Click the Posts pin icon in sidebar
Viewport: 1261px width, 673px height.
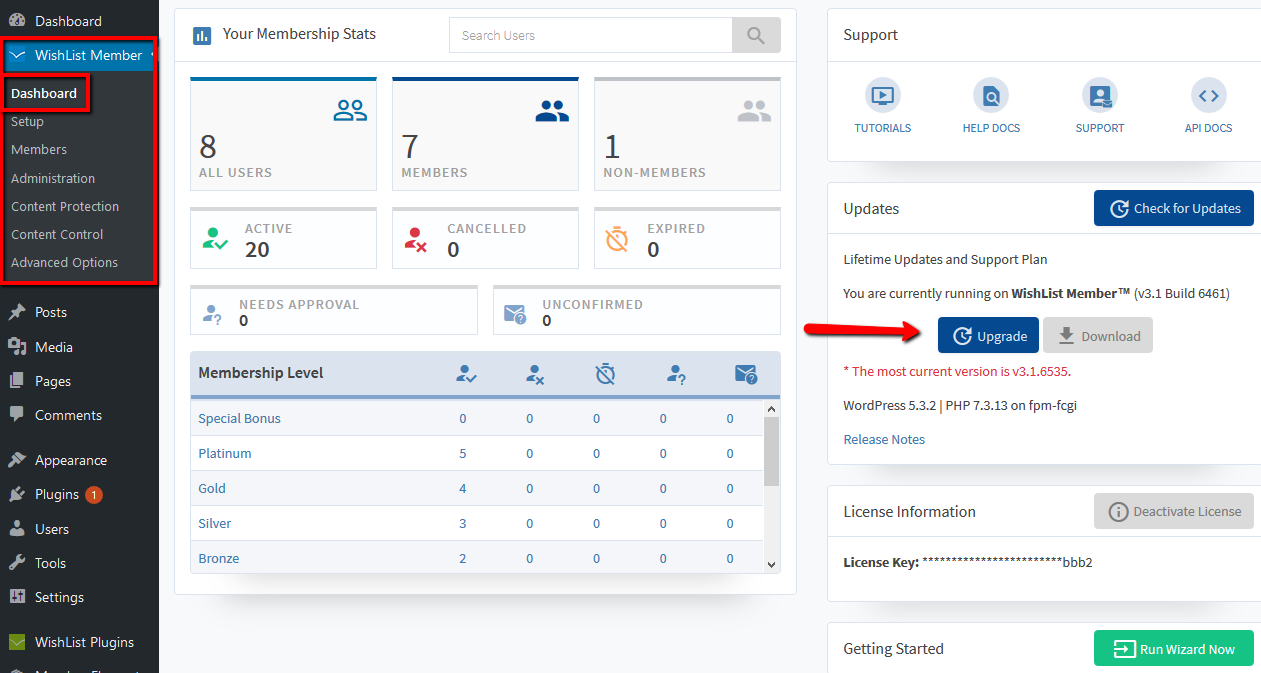(x=17, y=312)
